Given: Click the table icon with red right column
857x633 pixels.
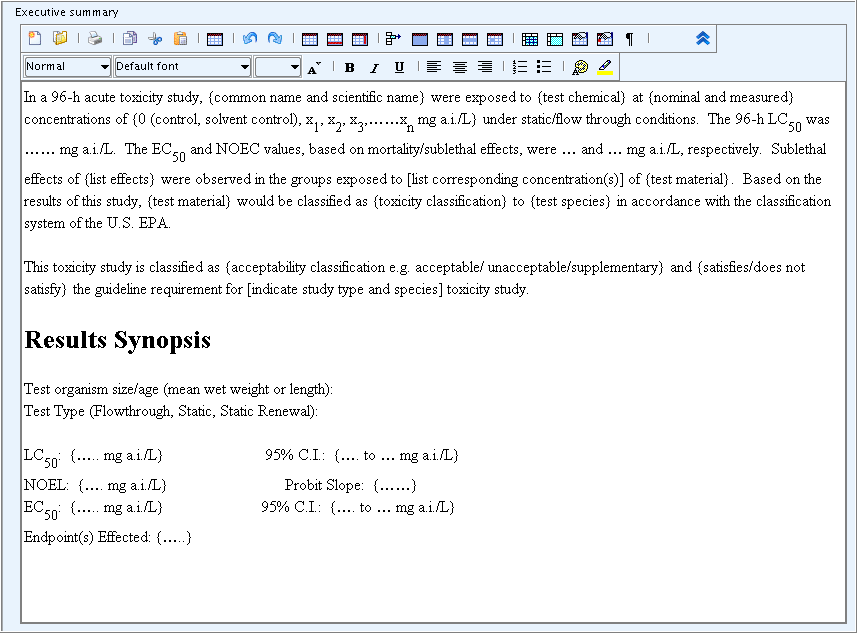Looking at the screenshot, I should [x=360, y=39].
